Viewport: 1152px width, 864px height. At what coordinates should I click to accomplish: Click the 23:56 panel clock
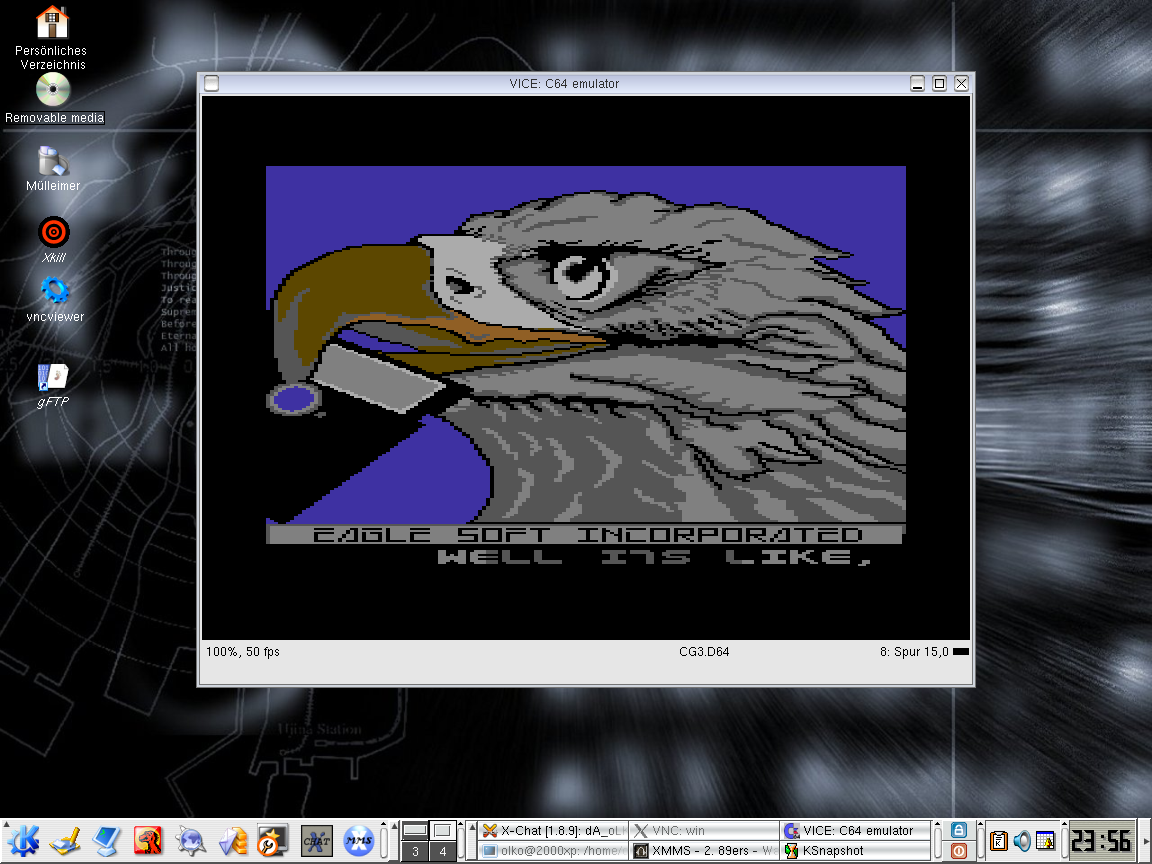point(1101,840)
